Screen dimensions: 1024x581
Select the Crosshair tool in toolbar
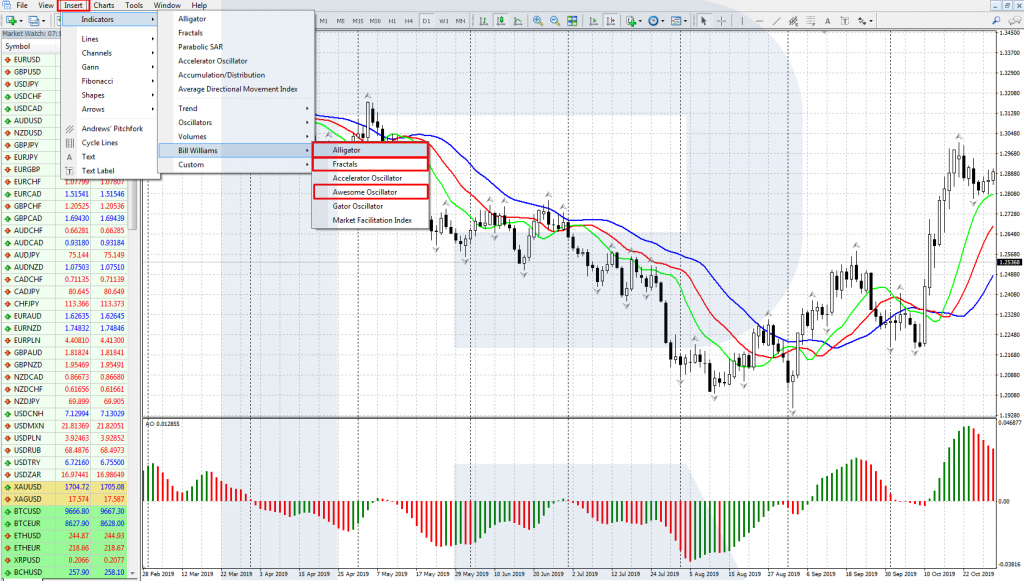point(722,20)
